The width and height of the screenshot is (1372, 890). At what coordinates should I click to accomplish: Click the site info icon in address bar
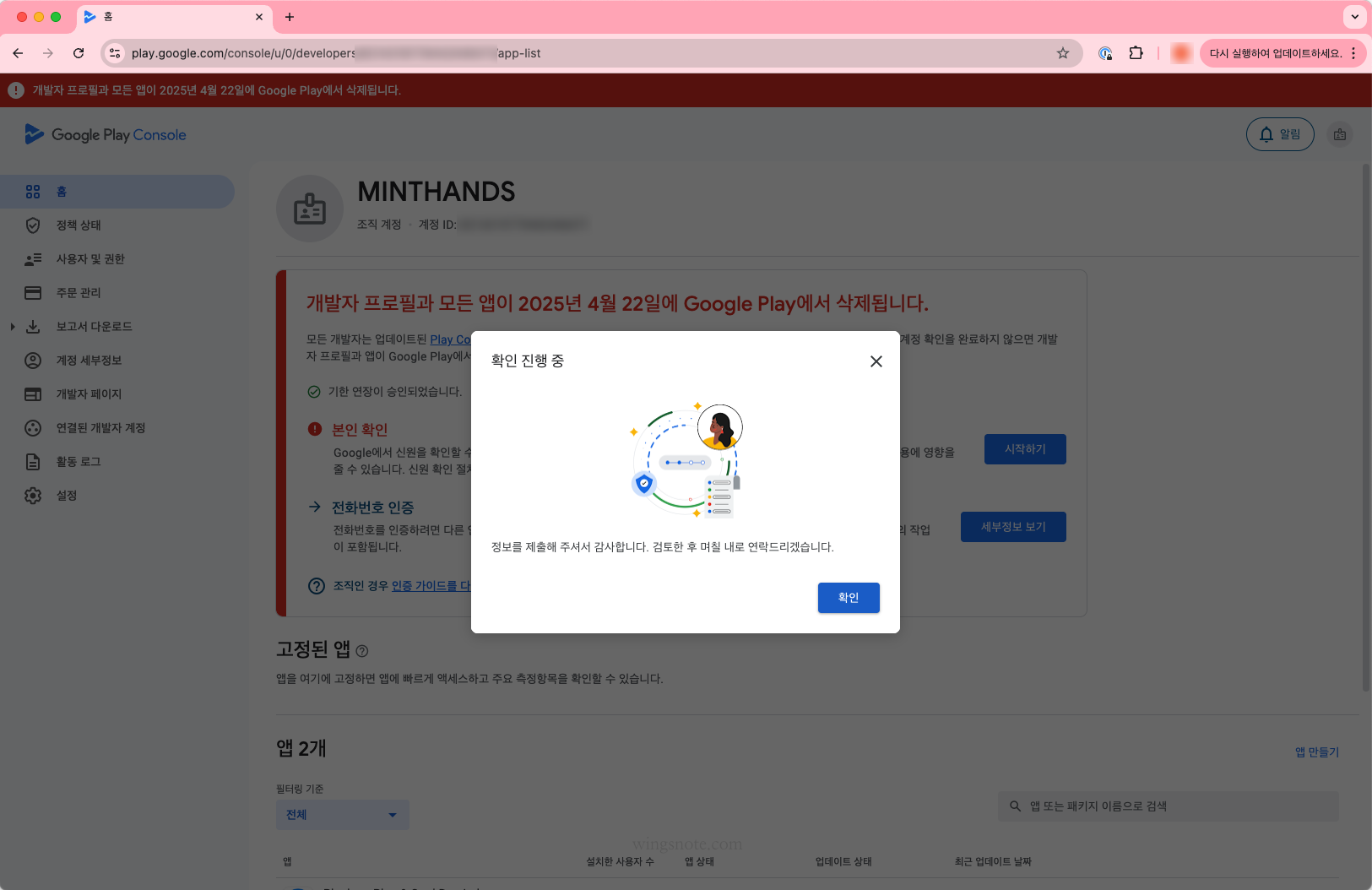pos(116,53)
